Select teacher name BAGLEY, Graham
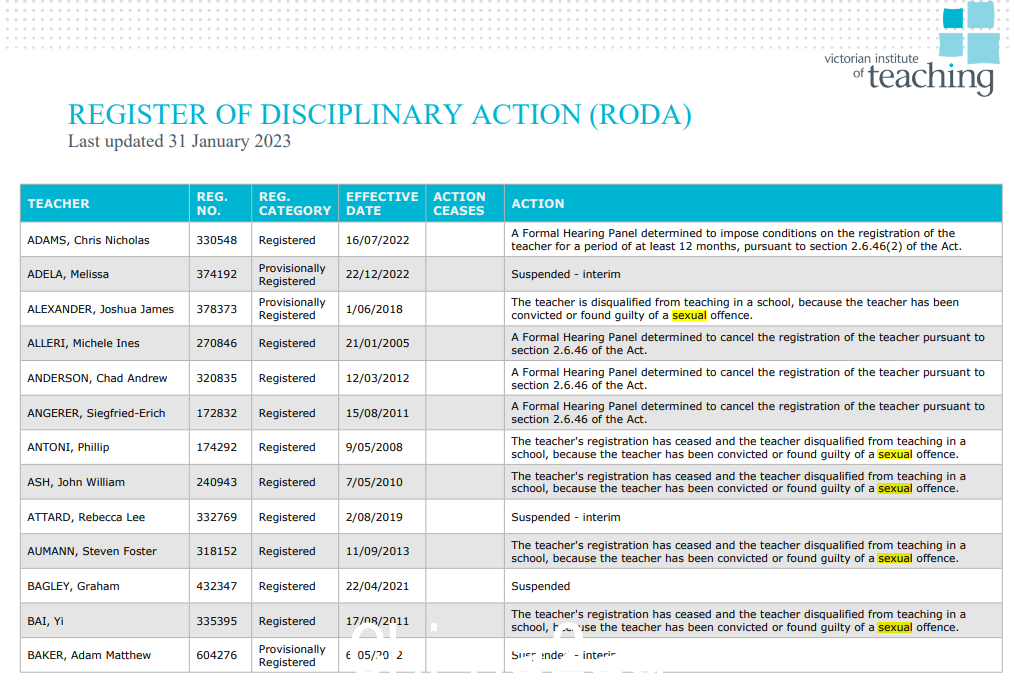The height and width of the screenshot is (682, 1014). pyautogui.click(x=73, y=586)
